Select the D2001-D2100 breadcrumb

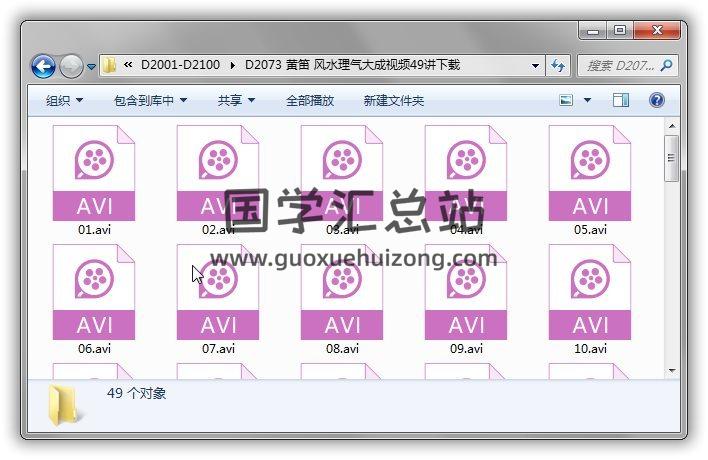tap(180, 65)
